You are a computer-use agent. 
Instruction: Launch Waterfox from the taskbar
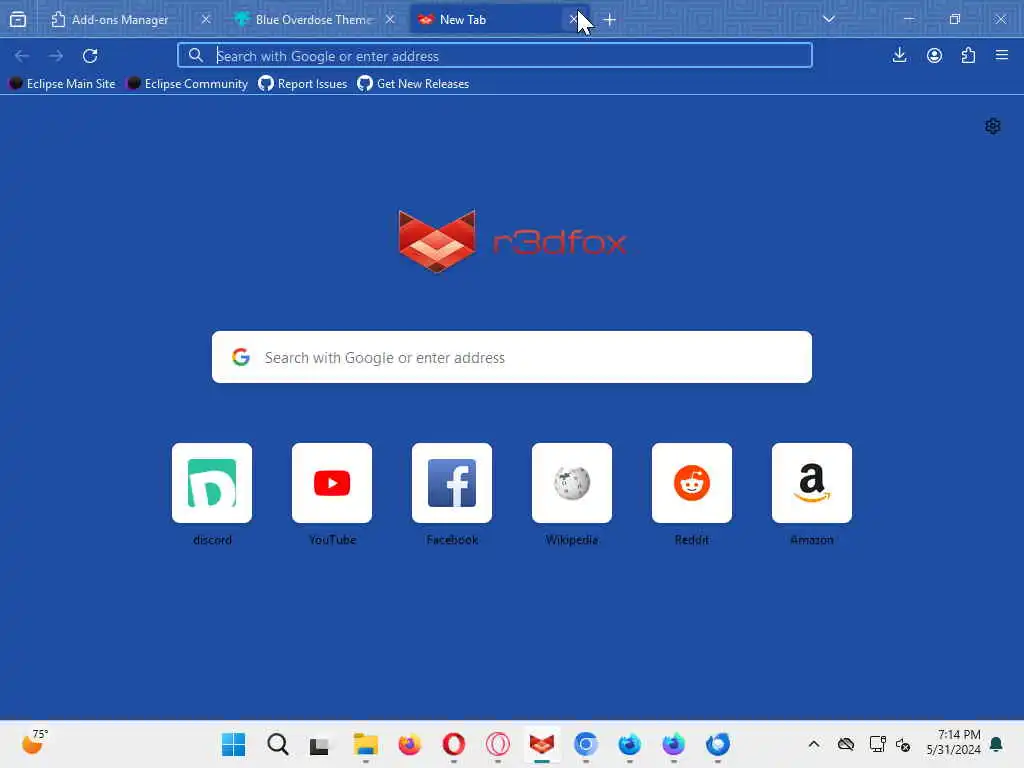[x=630, y=744]
